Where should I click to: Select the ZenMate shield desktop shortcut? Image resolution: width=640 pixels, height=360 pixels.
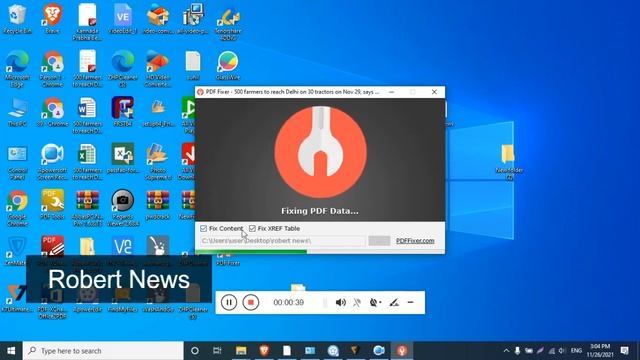(x=17, y=250)
